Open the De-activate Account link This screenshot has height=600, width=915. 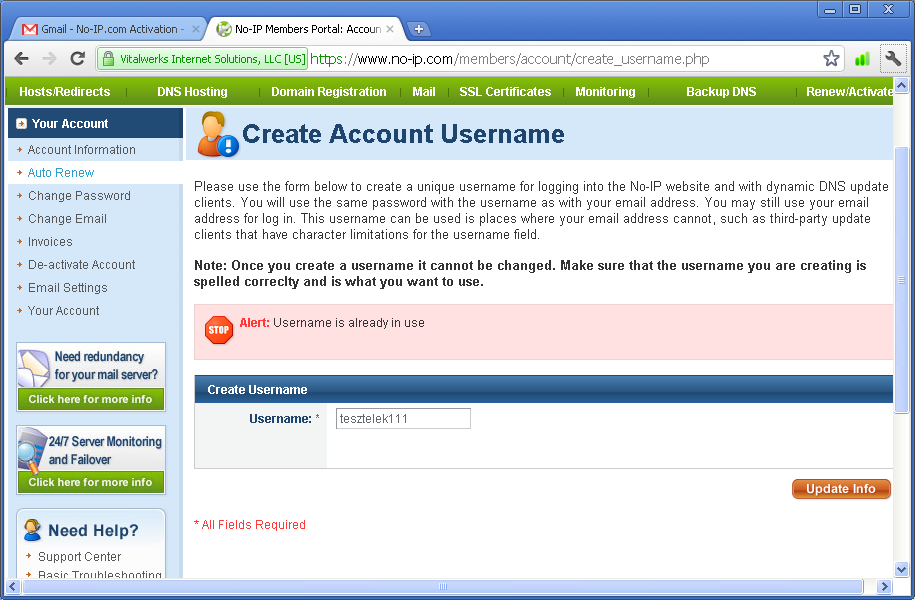click(x=82, y=265)
